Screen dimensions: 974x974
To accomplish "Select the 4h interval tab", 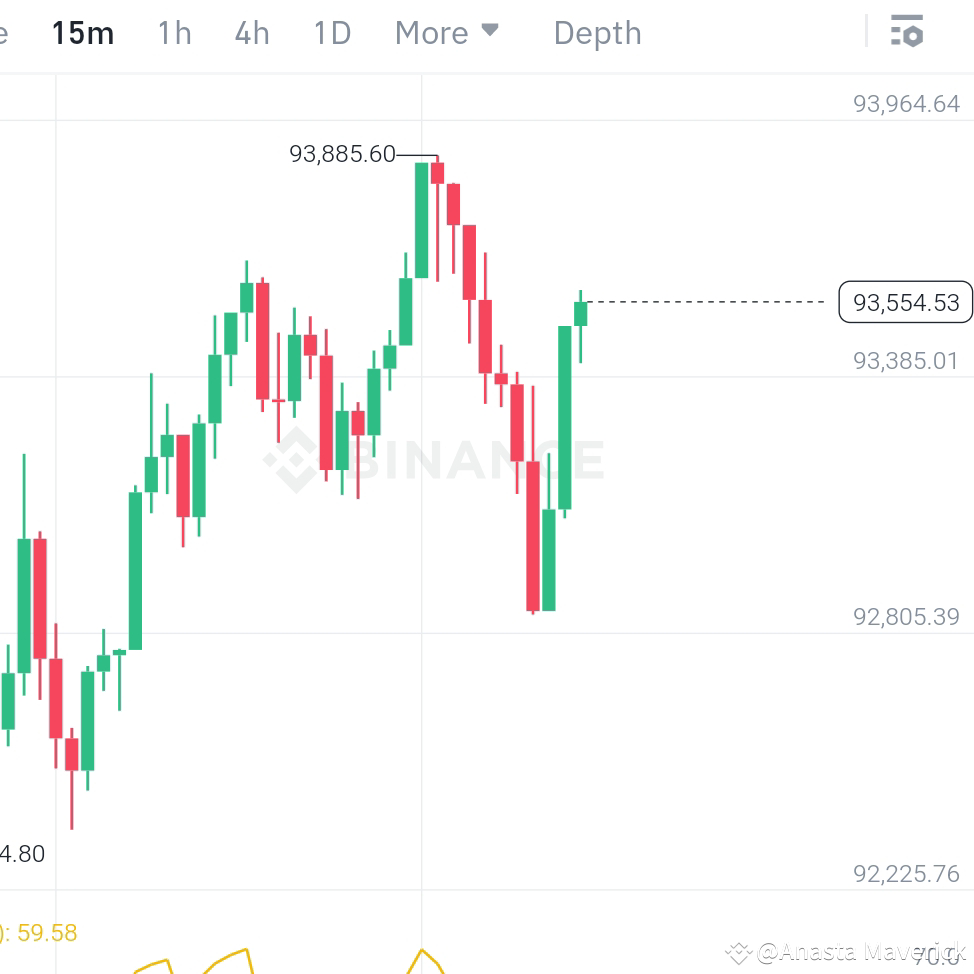I will click(251, 32).
